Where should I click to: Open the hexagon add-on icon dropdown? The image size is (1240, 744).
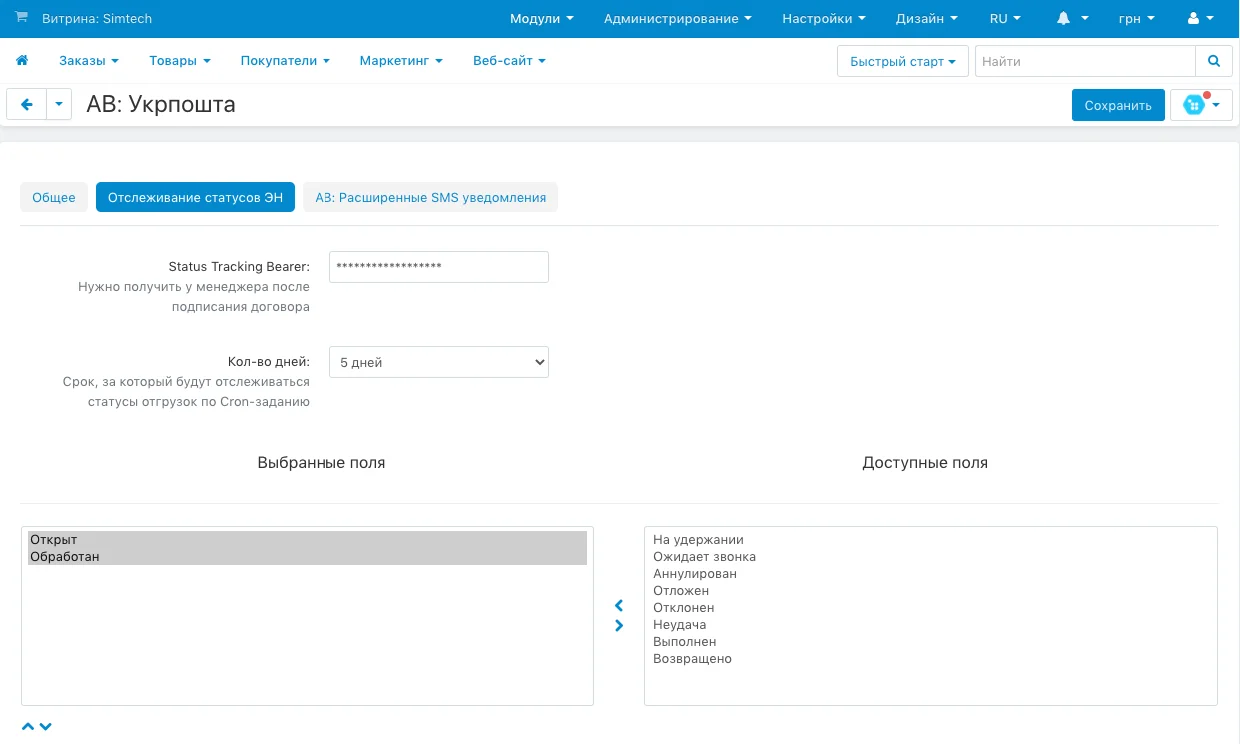pyautogui.click(x=1201, y=105)
